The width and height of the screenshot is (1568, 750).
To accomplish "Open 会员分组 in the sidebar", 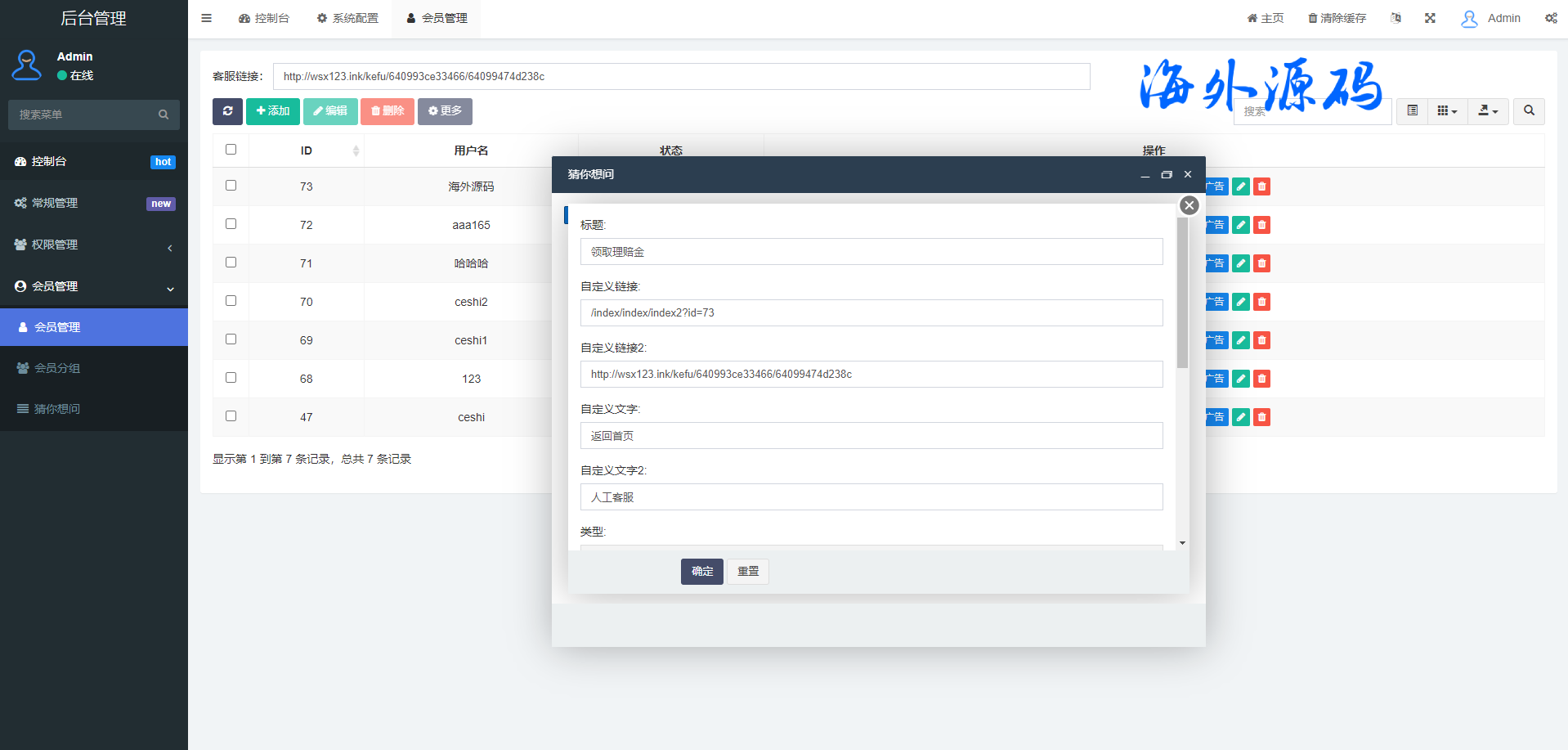I will point(57,368).
